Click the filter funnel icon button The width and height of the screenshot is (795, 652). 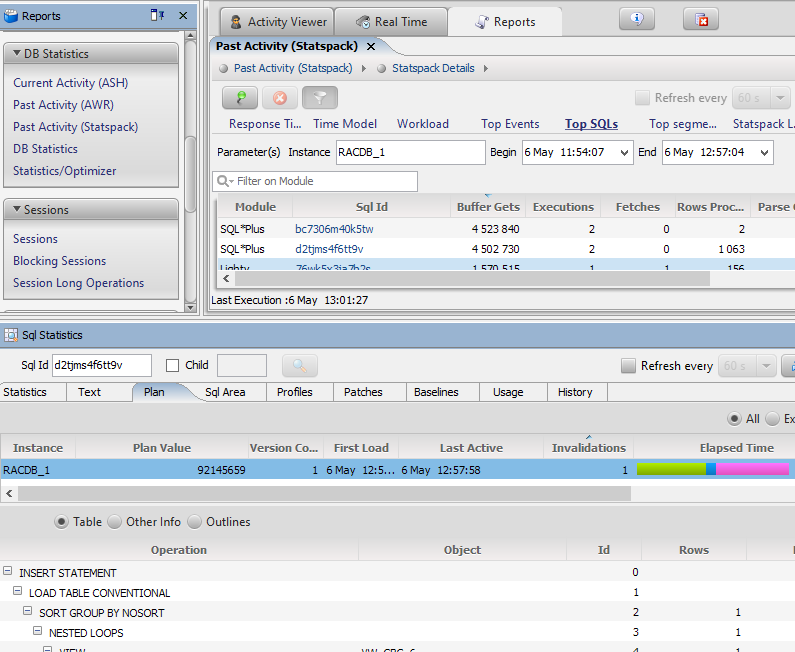tap(320, 98)
